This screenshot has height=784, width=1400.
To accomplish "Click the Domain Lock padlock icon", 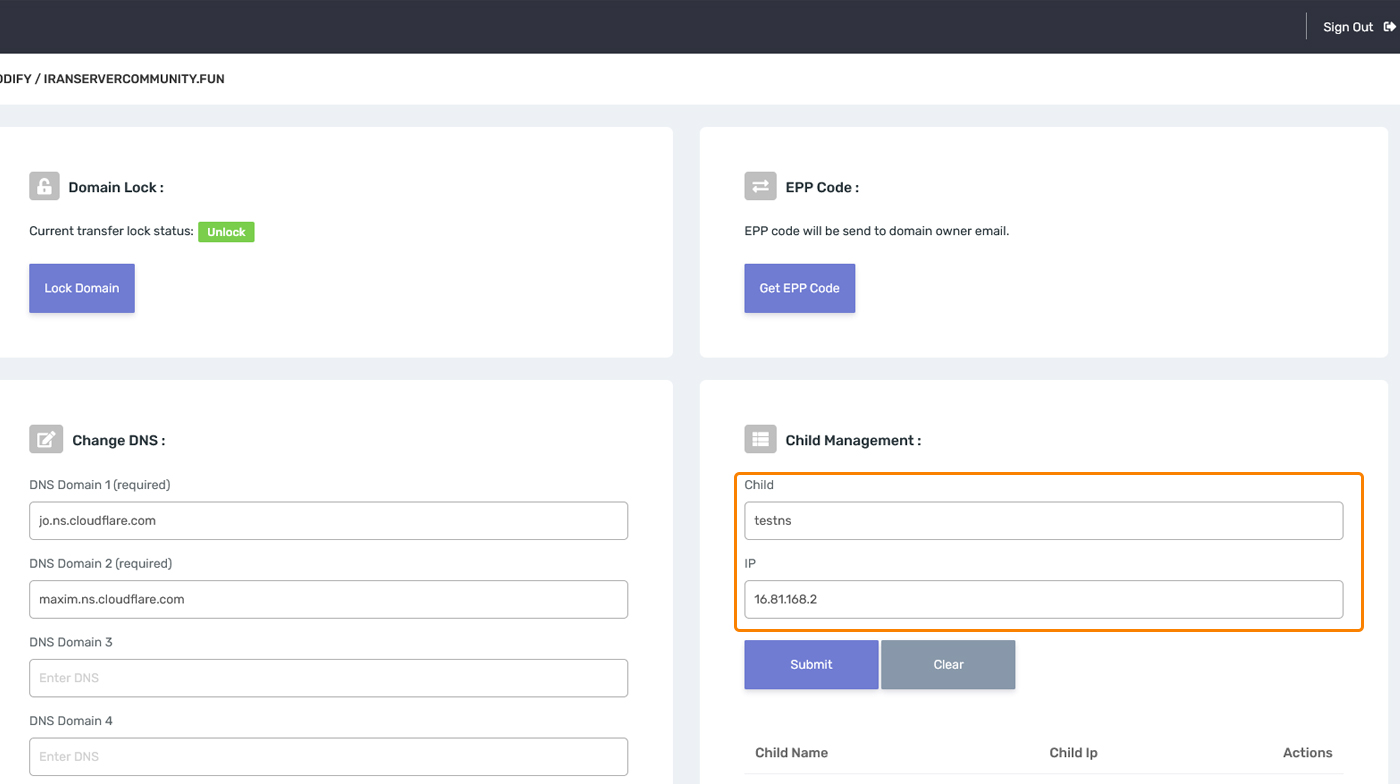I will [44, 187].
